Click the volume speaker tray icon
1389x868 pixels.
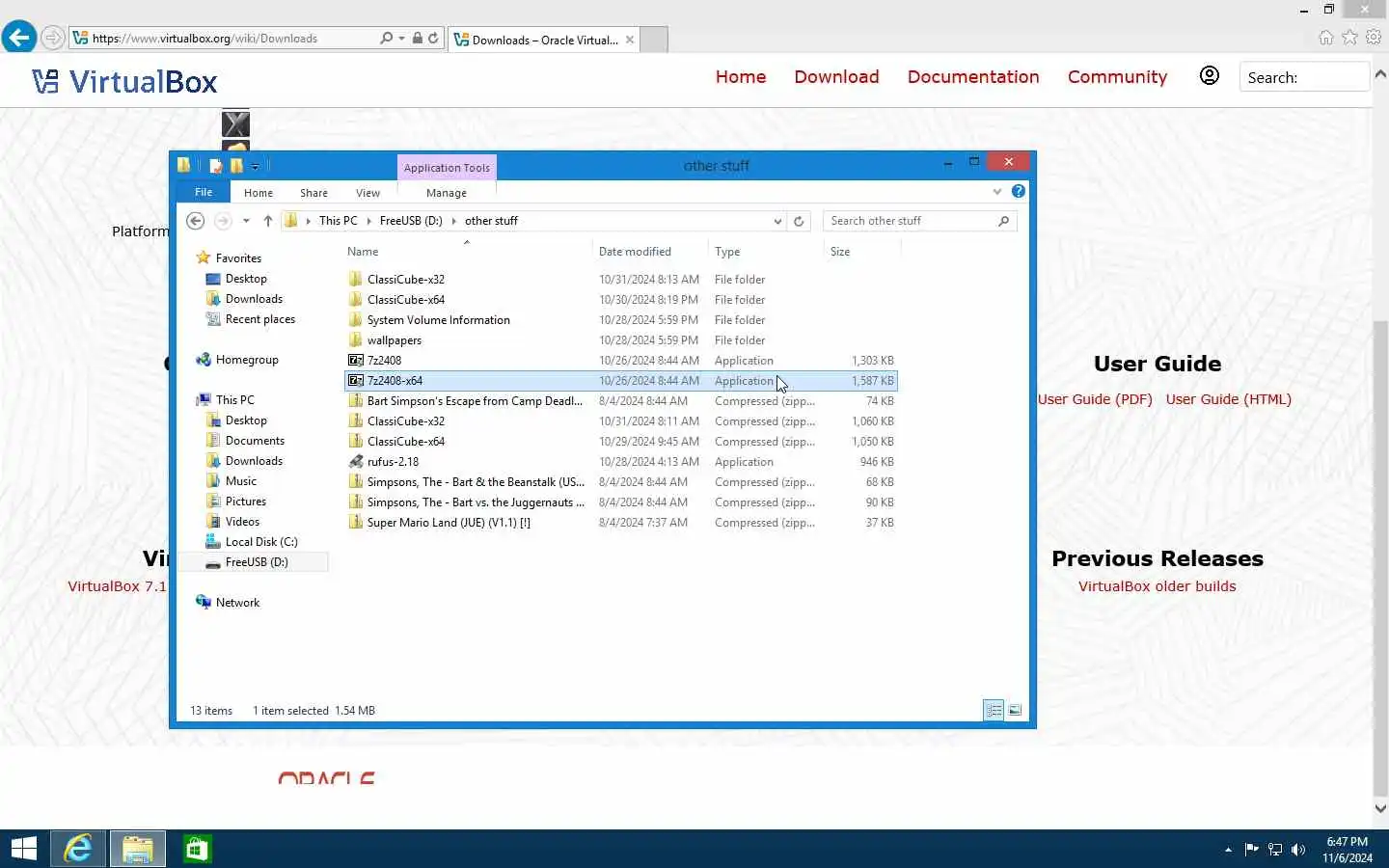1298,850
